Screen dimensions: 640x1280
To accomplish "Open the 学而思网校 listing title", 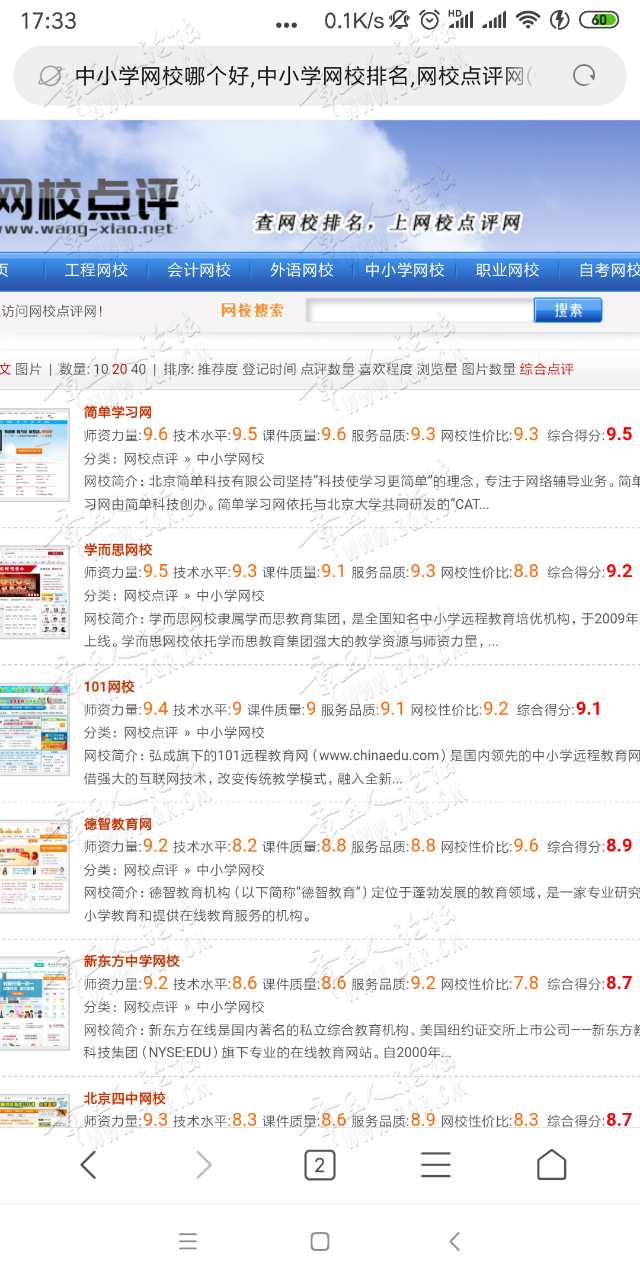I will pyautogui.click(x=118, y=550).
